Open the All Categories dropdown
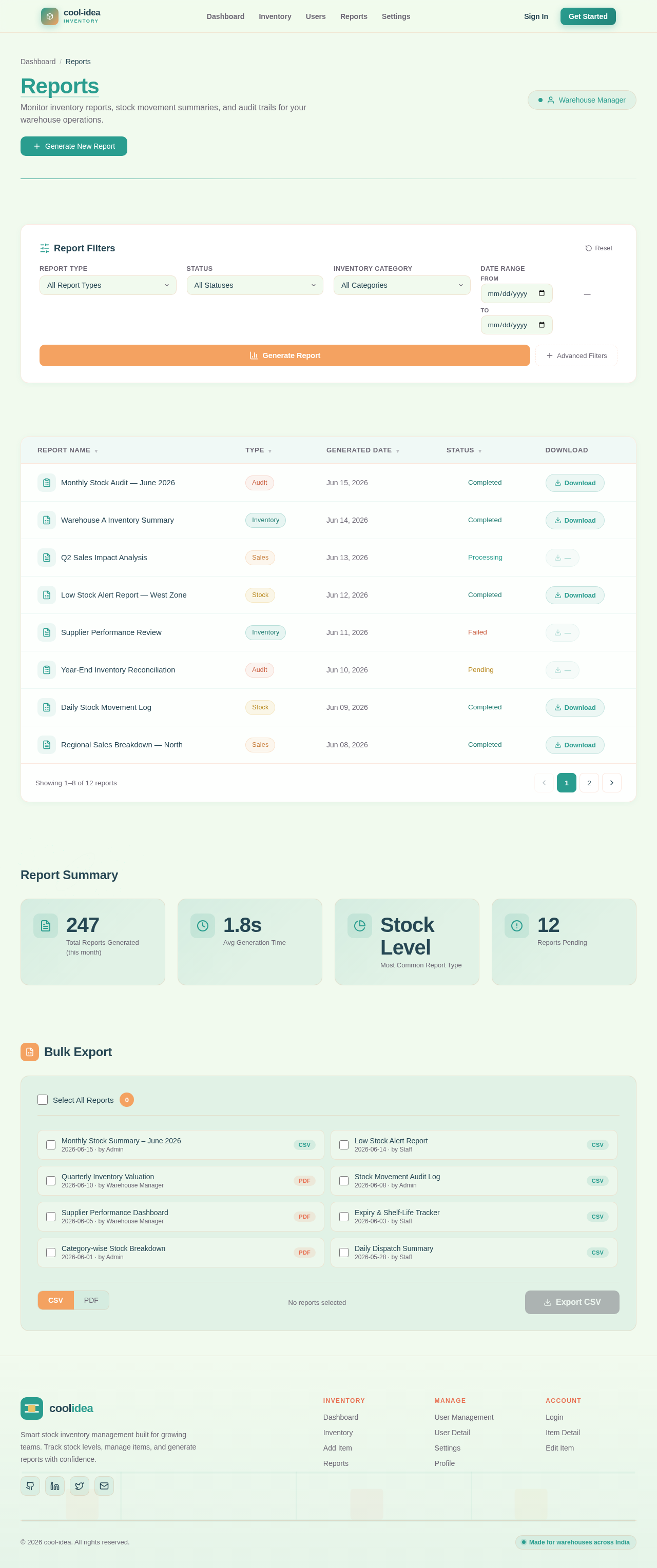Viewport: 657px width, 1568px height. 402,285
